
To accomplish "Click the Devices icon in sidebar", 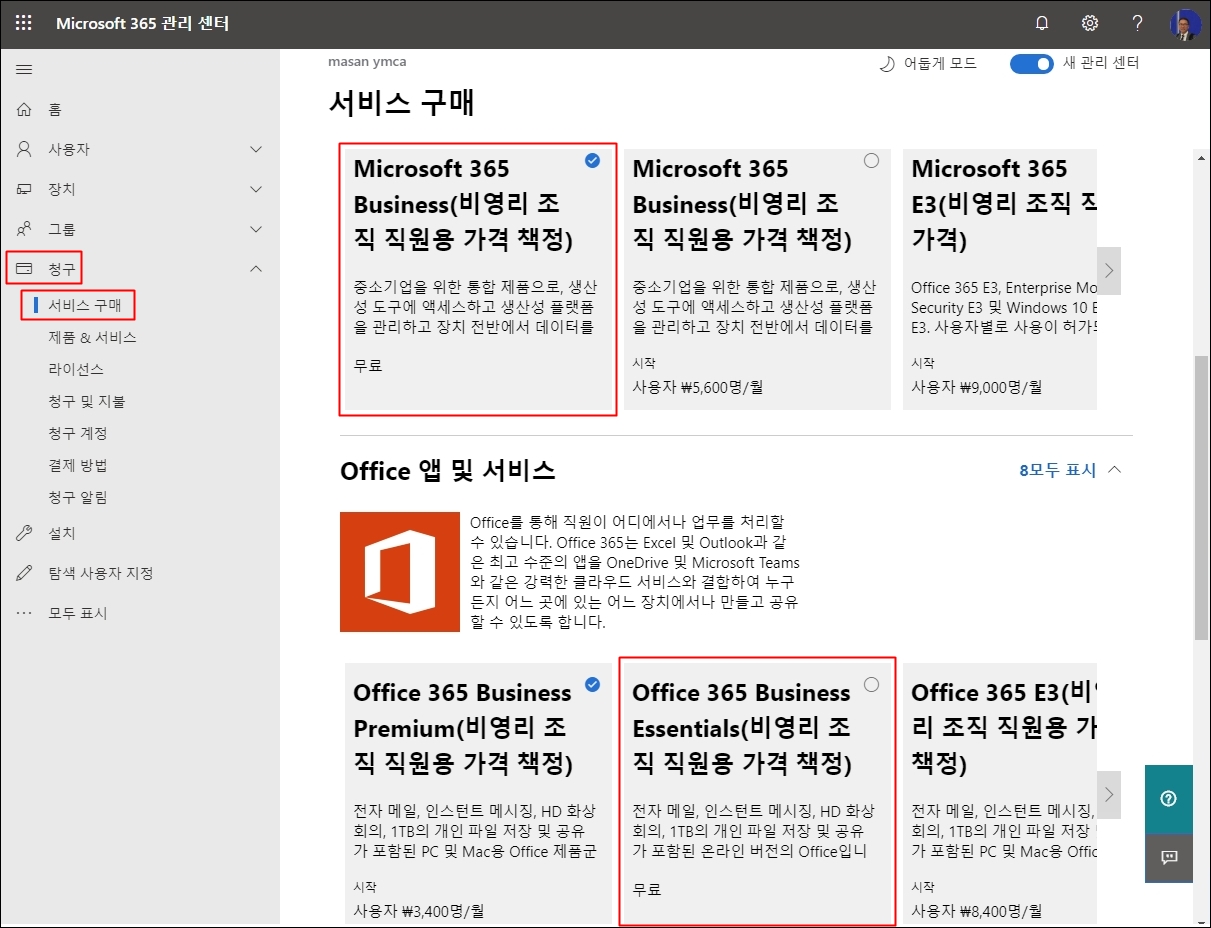I will click(24, 189).
